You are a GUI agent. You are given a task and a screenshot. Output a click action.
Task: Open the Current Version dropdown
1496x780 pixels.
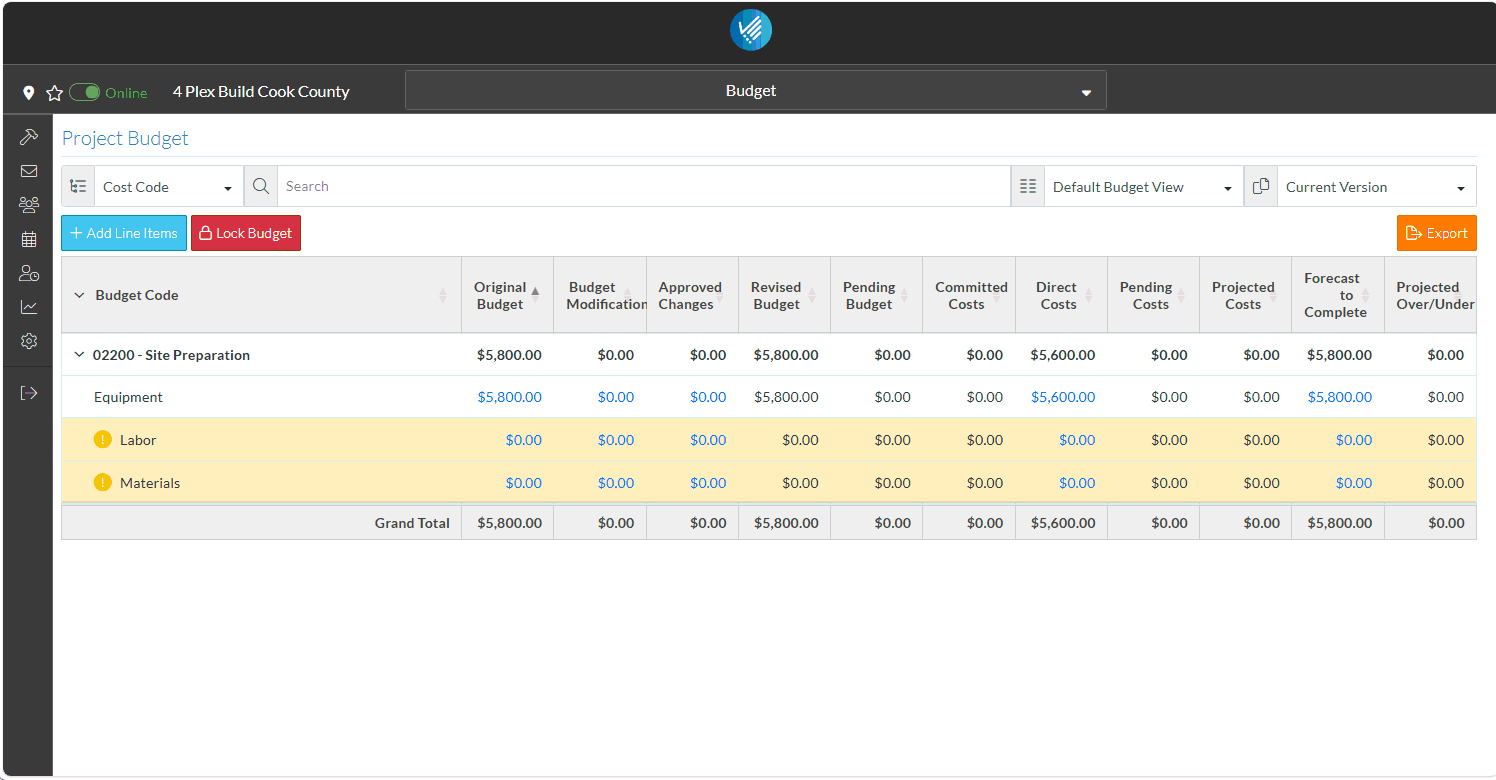click(x=1375, y=187)
